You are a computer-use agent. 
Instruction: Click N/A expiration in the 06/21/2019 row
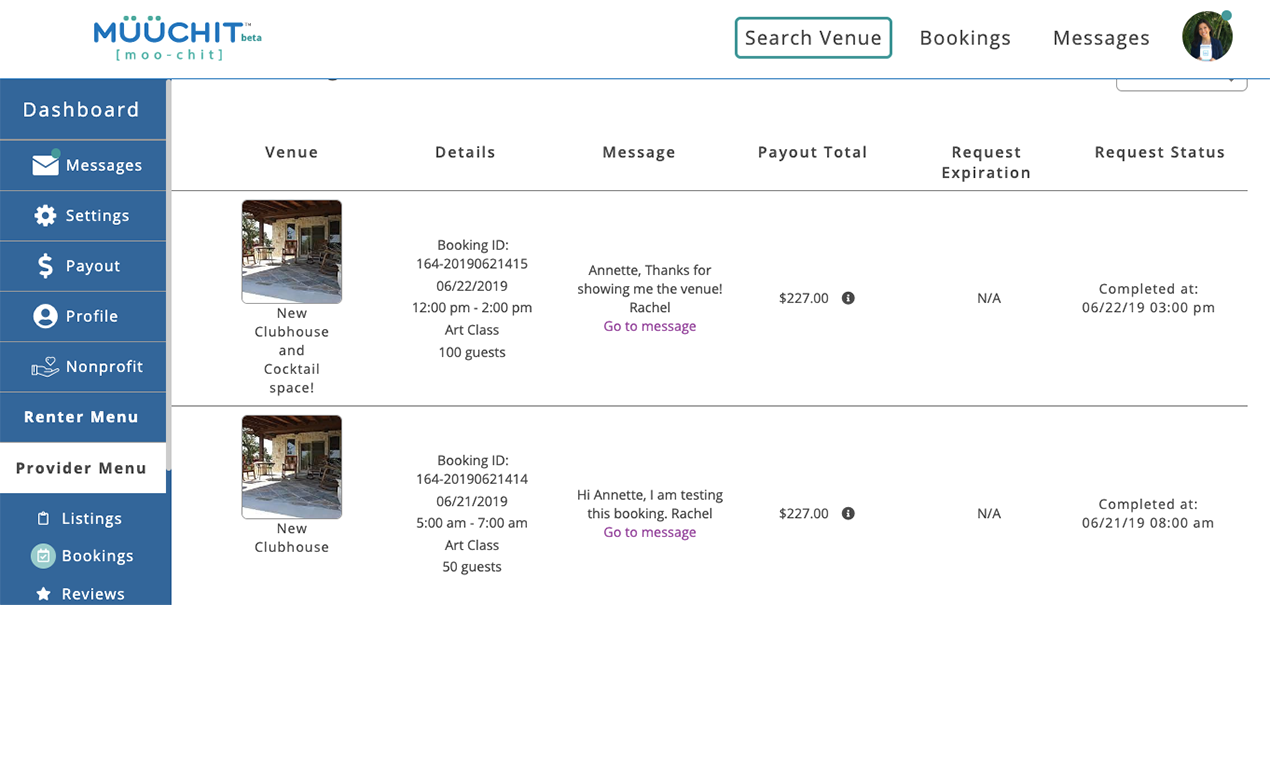[x=989, y=513]
